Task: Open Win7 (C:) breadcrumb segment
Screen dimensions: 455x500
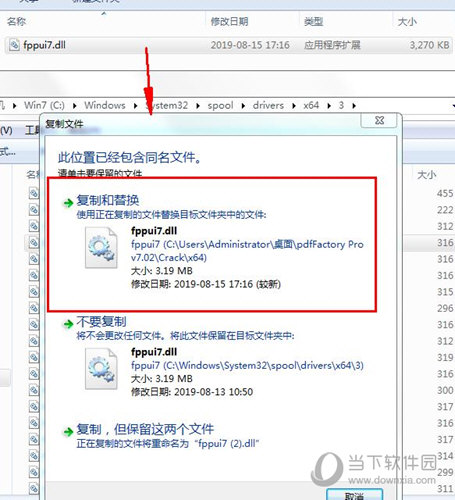Action: pos(44,105)
